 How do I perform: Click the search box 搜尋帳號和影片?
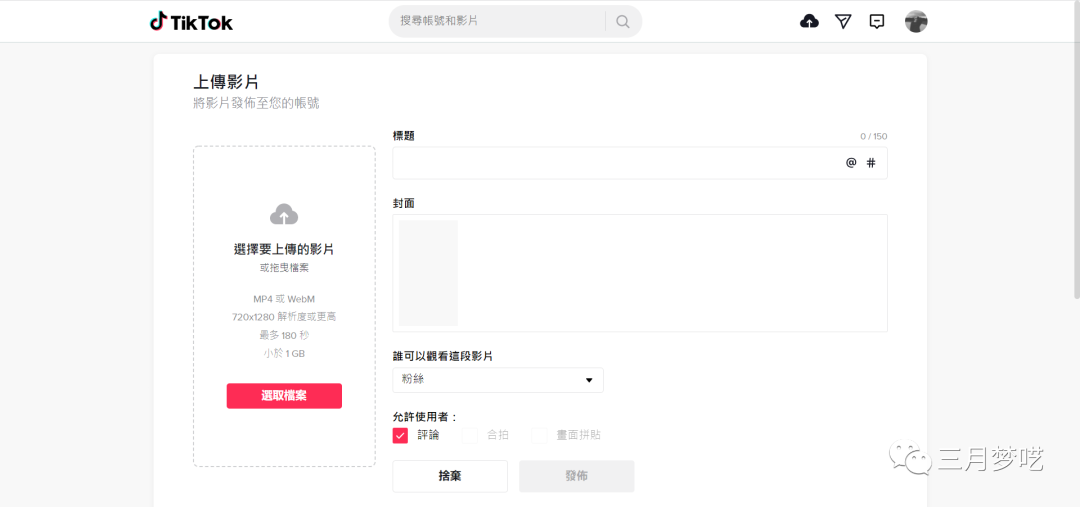coord(495,21)
